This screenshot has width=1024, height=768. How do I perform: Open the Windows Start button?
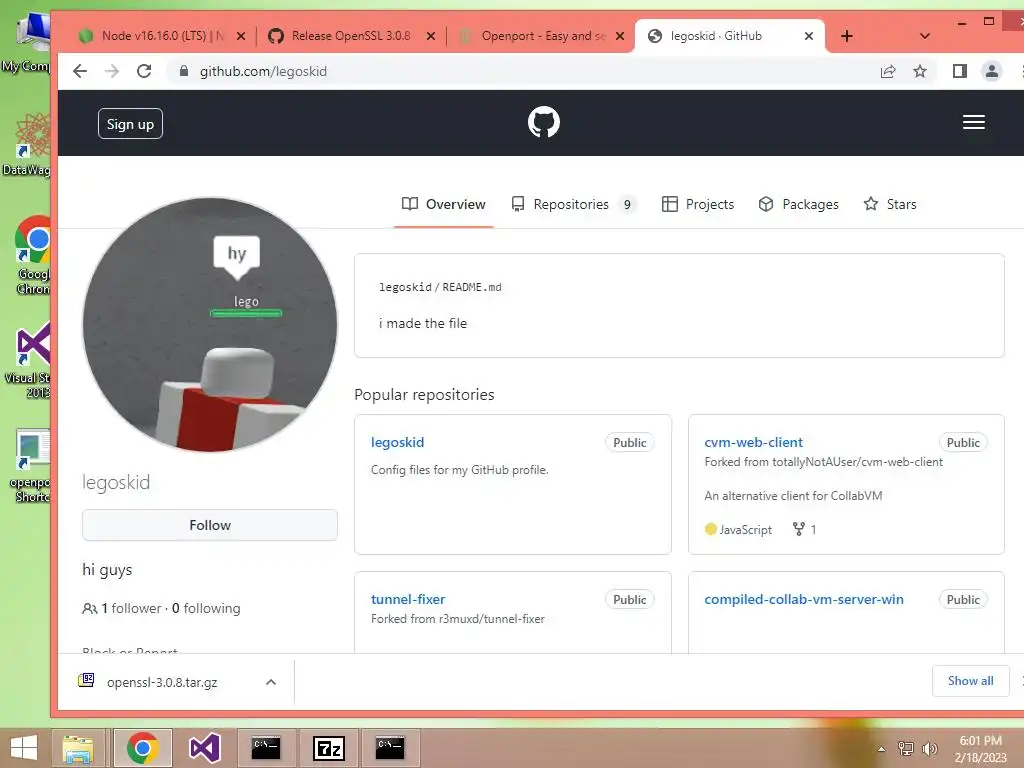[24, 748]
